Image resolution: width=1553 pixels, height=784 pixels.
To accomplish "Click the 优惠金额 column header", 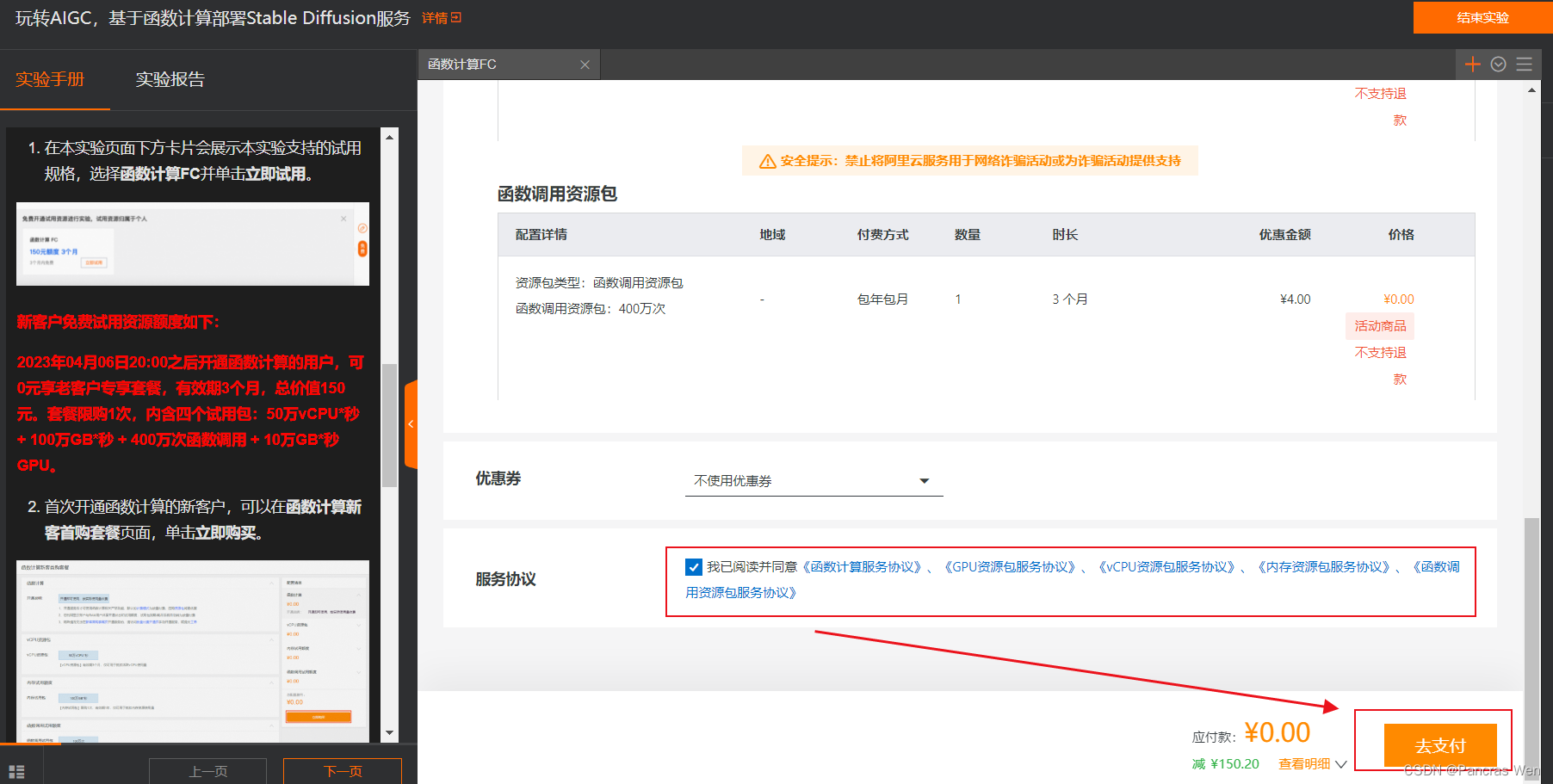I will coord(1284,235).
